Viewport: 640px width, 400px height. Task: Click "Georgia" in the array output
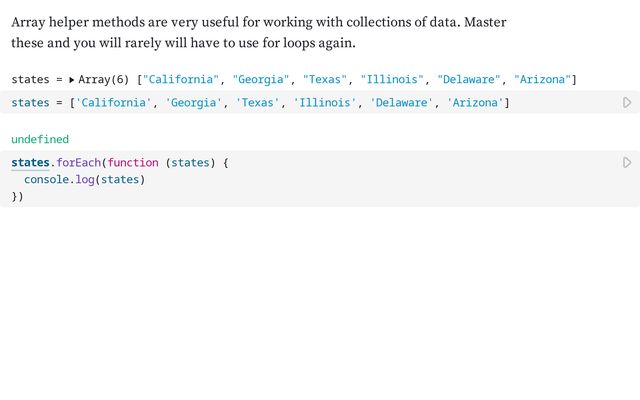(262, 79)
